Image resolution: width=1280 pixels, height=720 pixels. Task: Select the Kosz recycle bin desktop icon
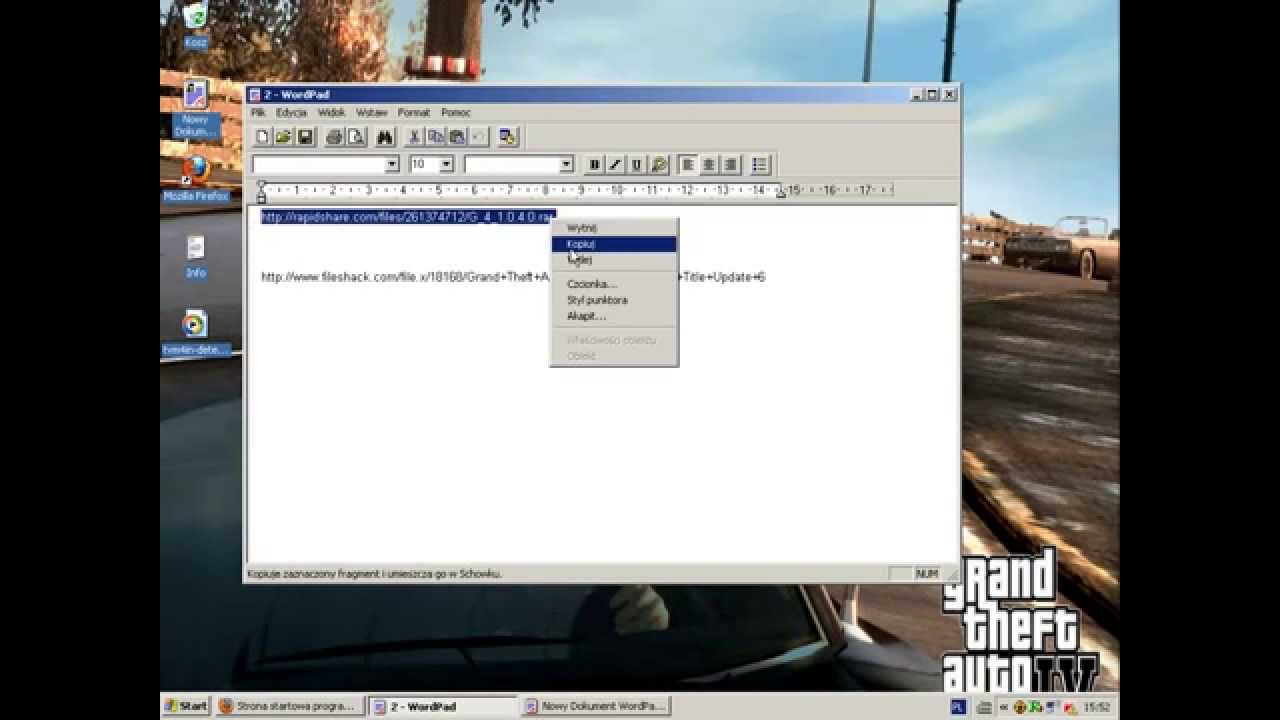coord(196,26)
